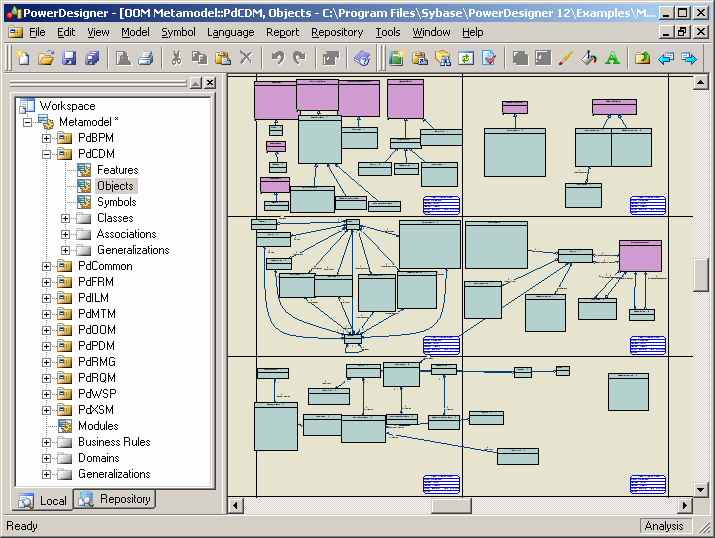Click the Fill Color bucket icon
This screenshot has height=538, width=715.
point(589,58)
